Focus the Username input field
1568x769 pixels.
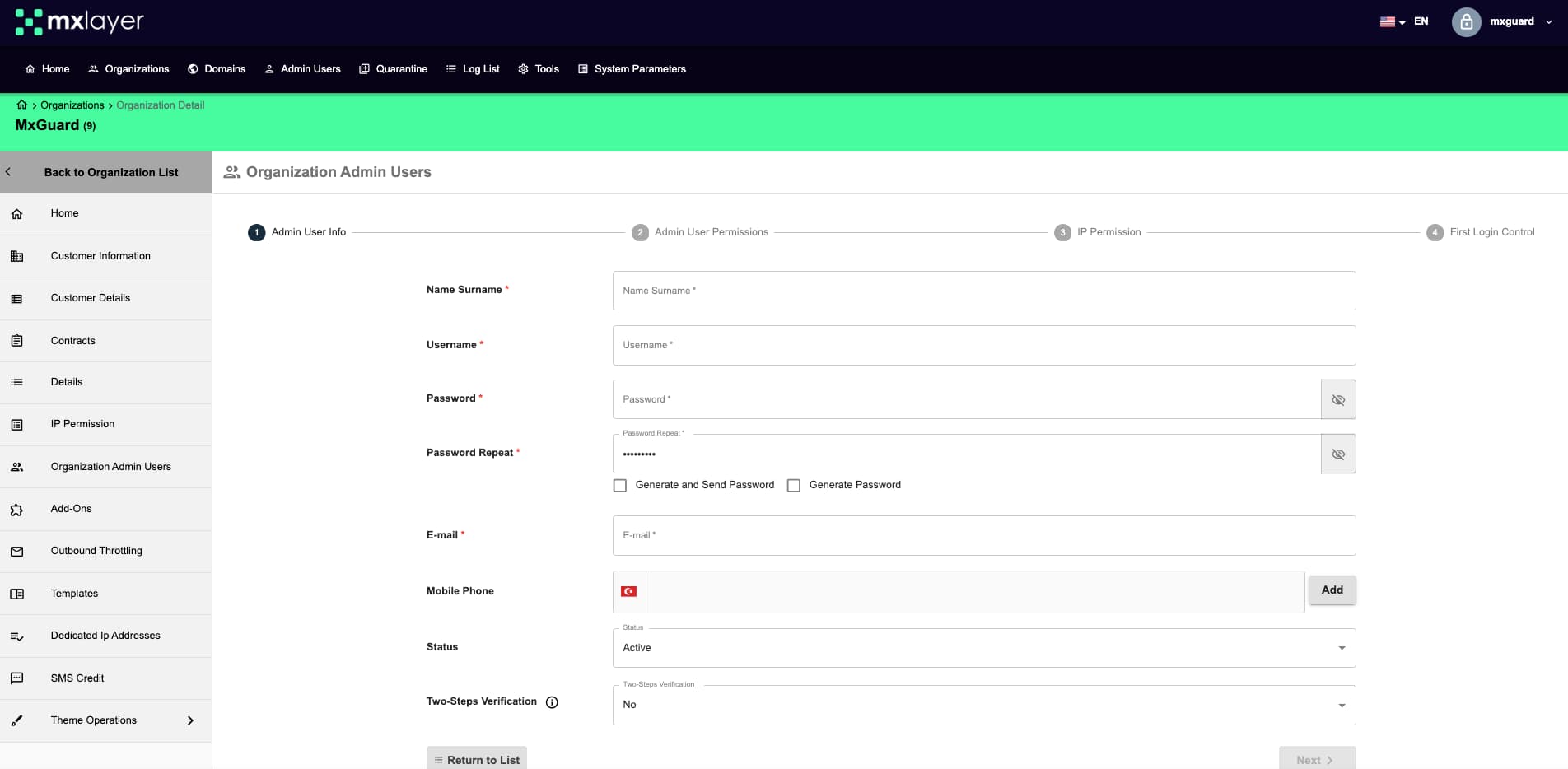click(984, 345)
